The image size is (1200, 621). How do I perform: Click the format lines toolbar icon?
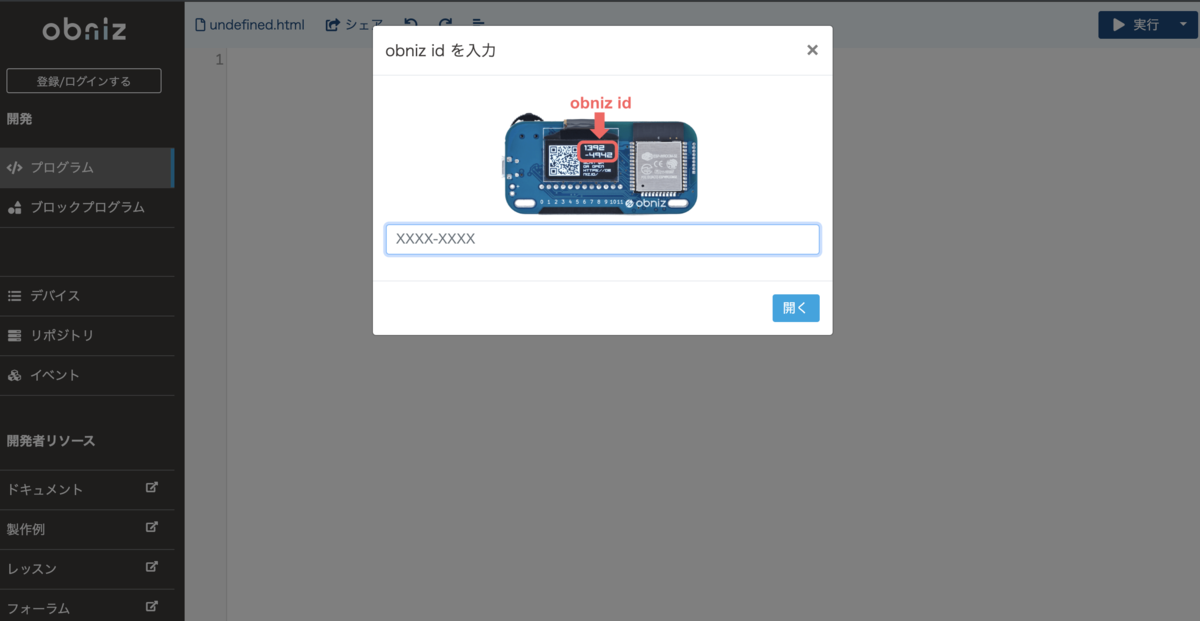pyautogui.click(x=479, y=24)
